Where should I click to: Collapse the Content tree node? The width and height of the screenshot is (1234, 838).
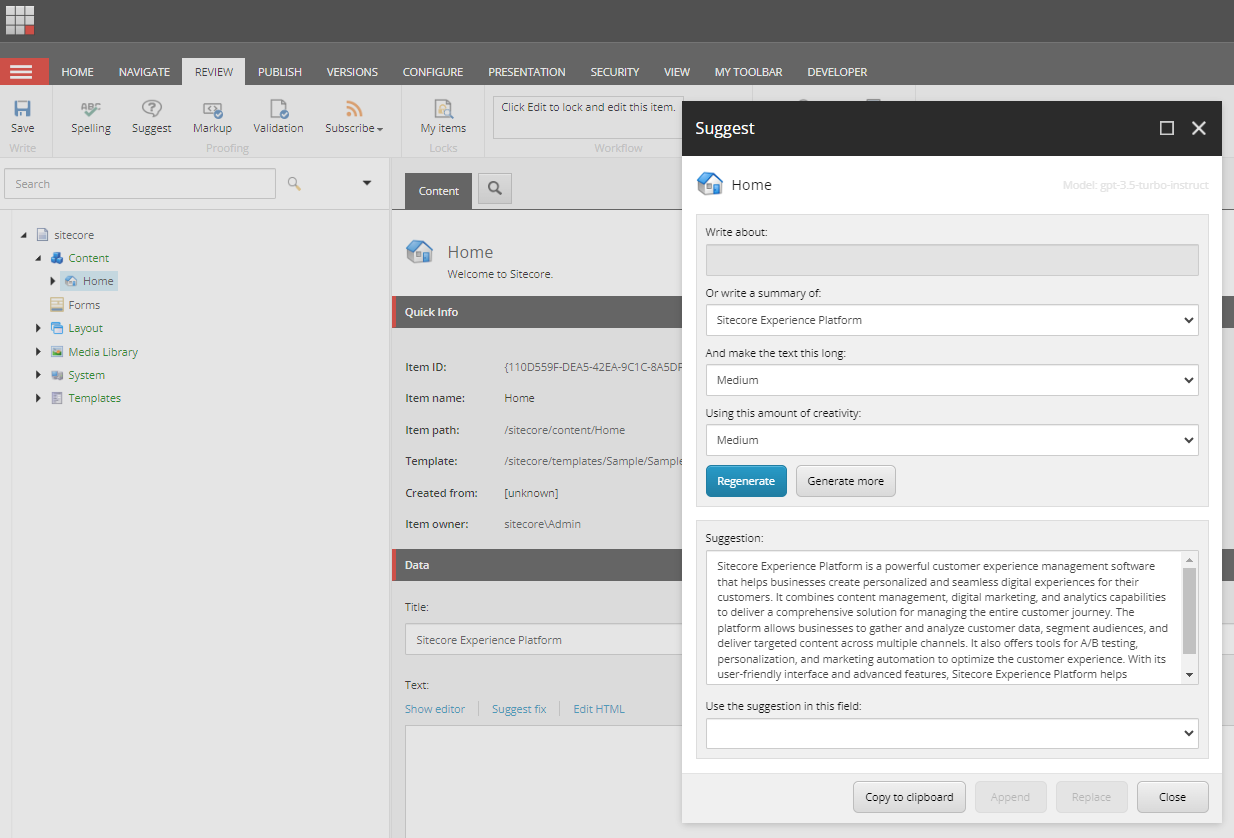tap(39, 258)
